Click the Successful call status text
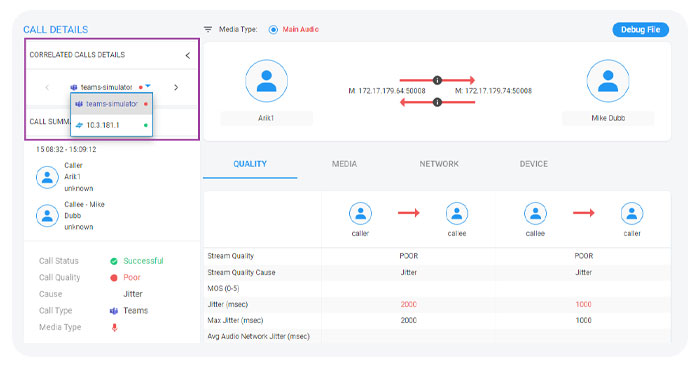The width and height of the screenshot is (700, 366). point(143,261)
